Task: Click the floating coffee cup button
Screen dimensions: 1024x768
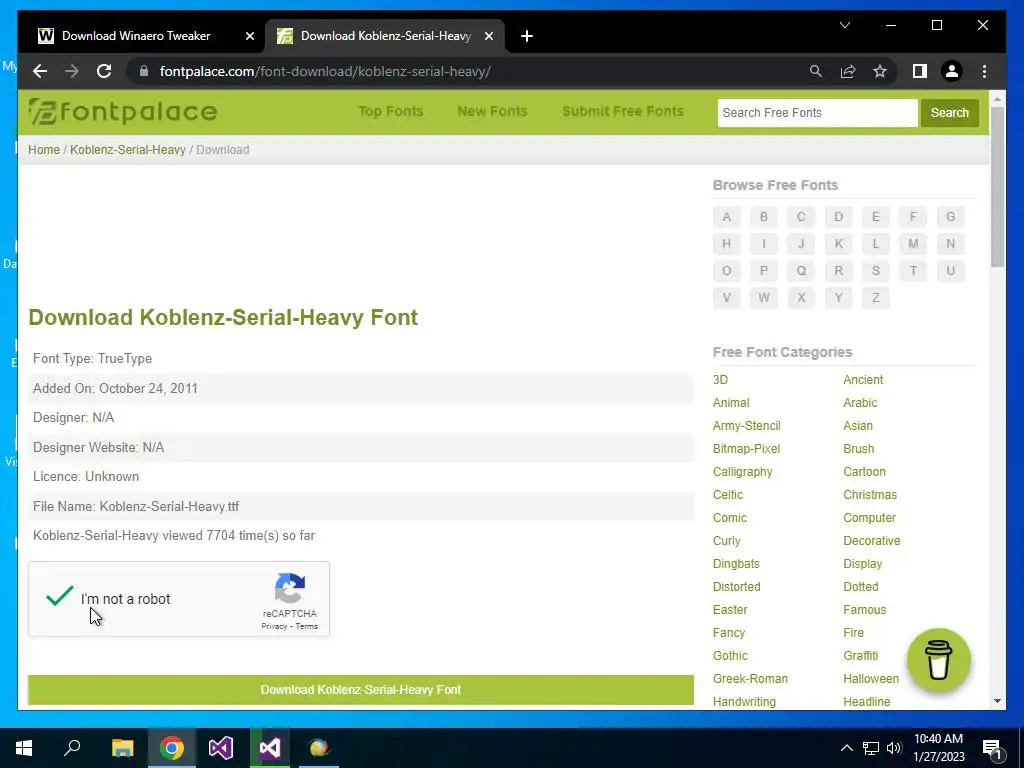Action: tap(938, 660)
